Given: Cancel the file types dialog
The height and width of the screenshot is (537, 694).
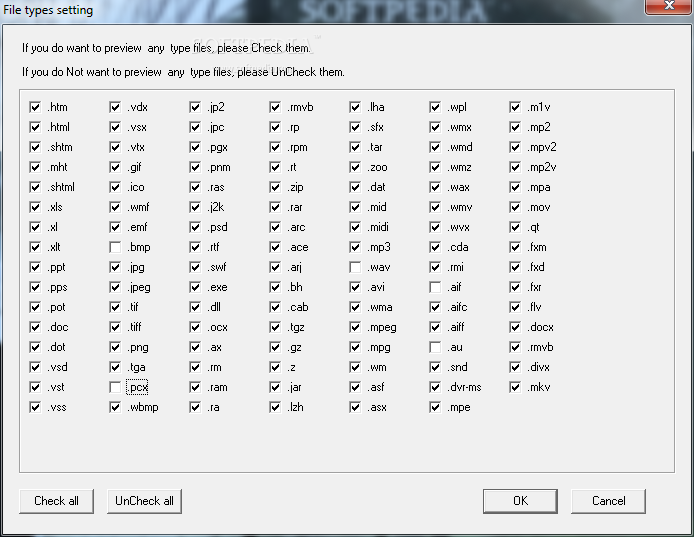Looking at the screenshot, I should (x=609, y=501).
